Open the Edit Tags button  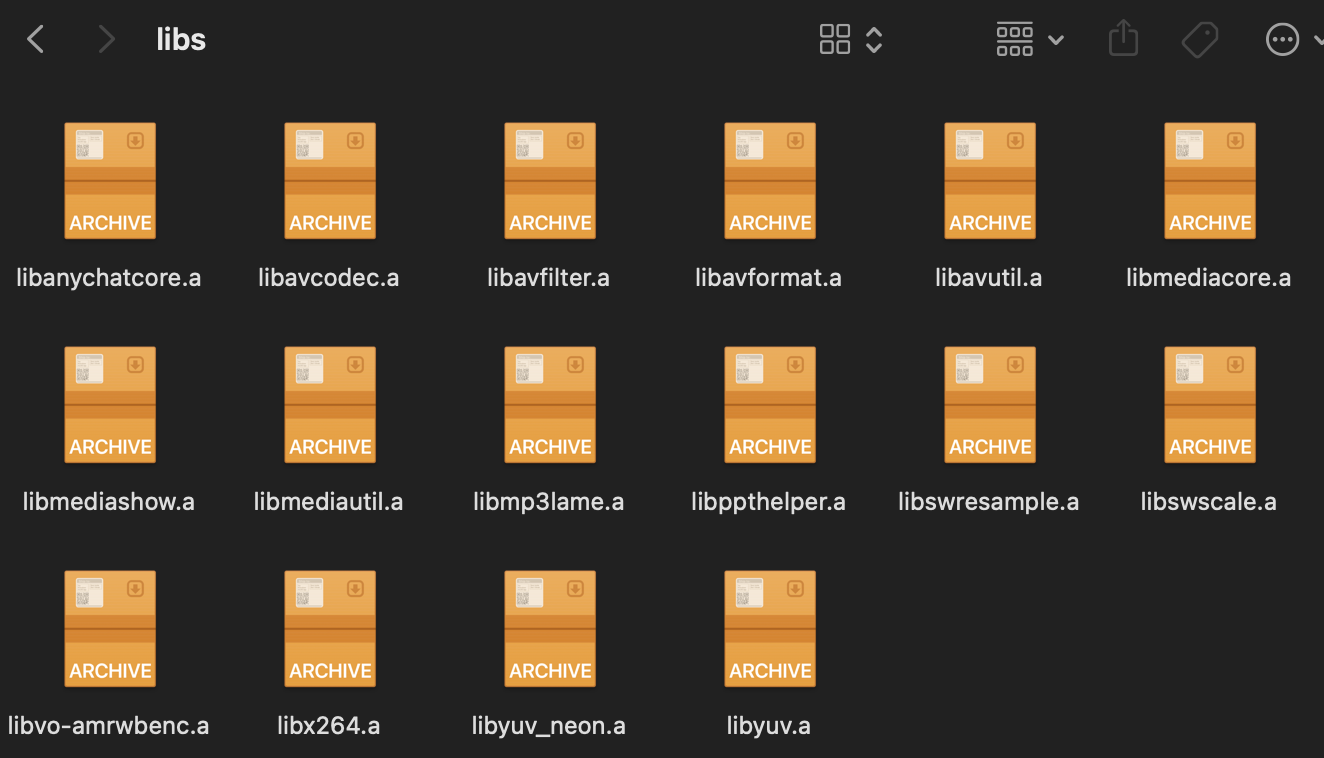[x=1199, y=40]
